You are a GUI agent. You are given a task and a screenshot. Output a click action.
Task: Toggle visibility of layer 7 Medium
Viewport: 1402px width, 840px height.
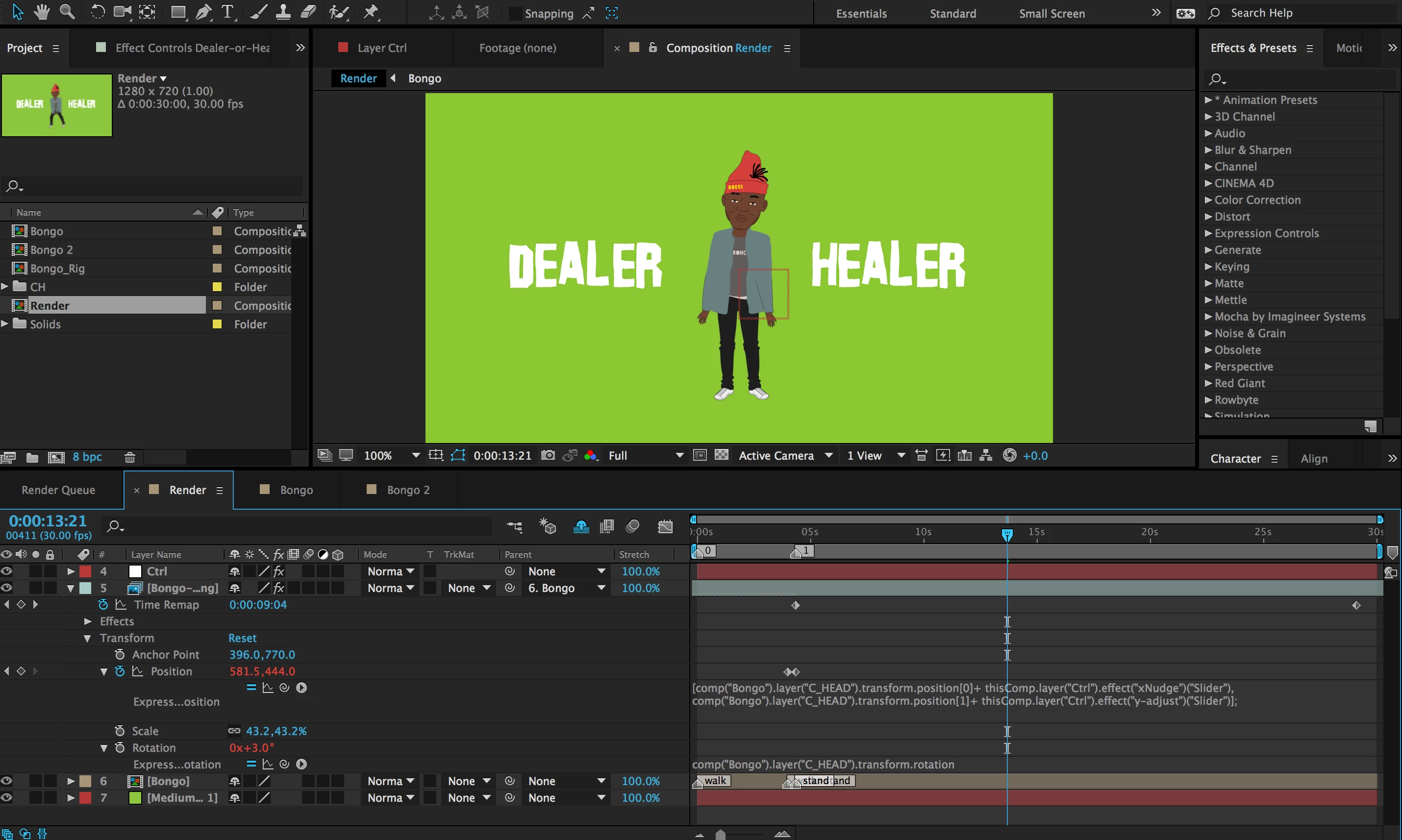(x=6, y=797)
